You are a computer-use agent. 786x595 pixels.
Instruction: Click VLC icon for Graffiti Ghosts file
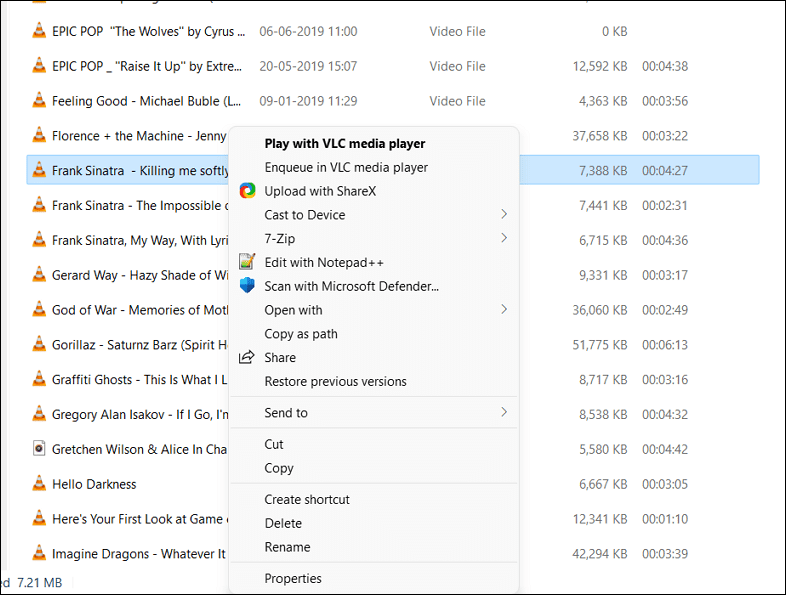click(39, 379)
